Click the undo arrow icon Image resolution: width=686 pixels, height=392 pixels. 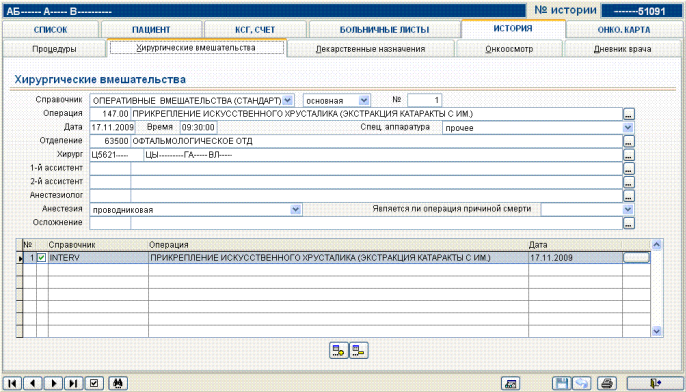point(581,384)
